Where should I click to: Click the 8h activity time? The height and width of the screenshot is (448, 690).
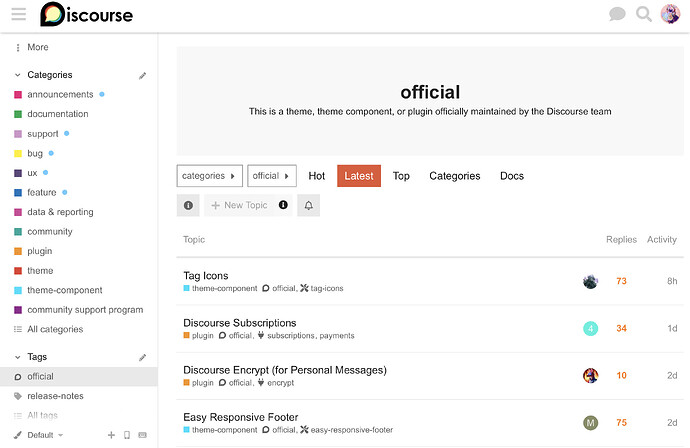click(x=672, y=281)
